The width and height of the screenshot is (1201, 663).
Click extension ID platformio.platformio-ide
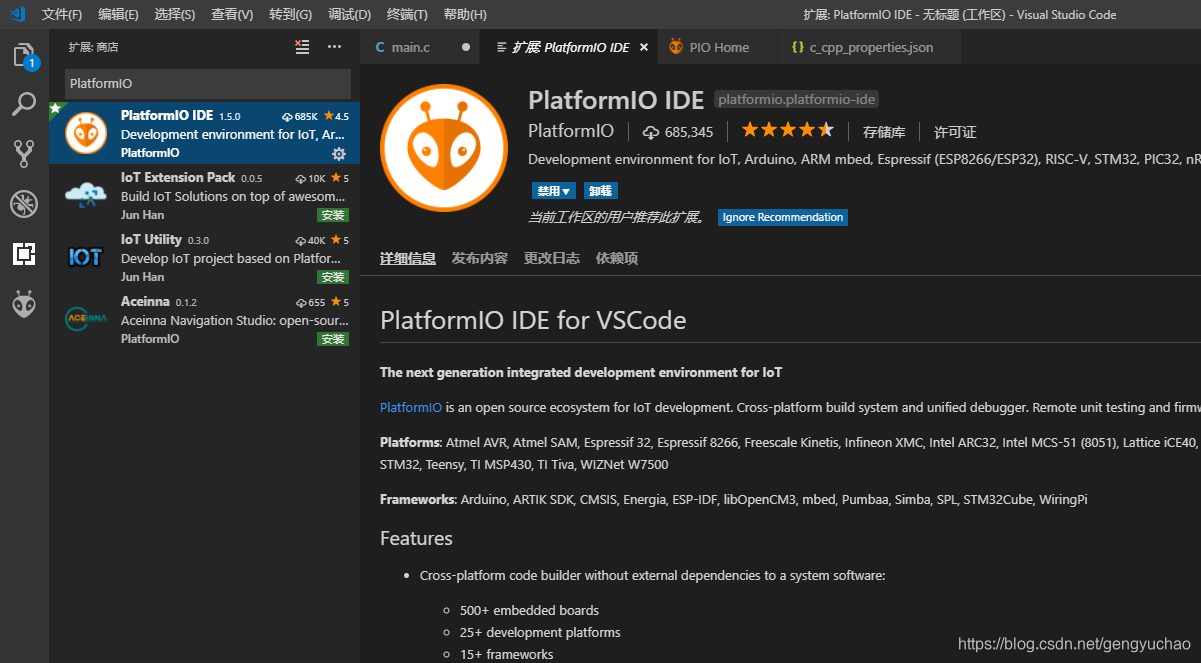797,99
